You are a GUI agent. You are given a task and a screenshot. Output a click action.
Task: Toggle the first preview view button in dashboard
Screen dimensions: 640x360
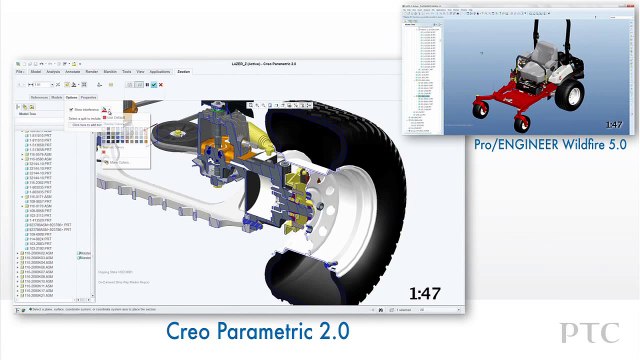coord(130,84)
